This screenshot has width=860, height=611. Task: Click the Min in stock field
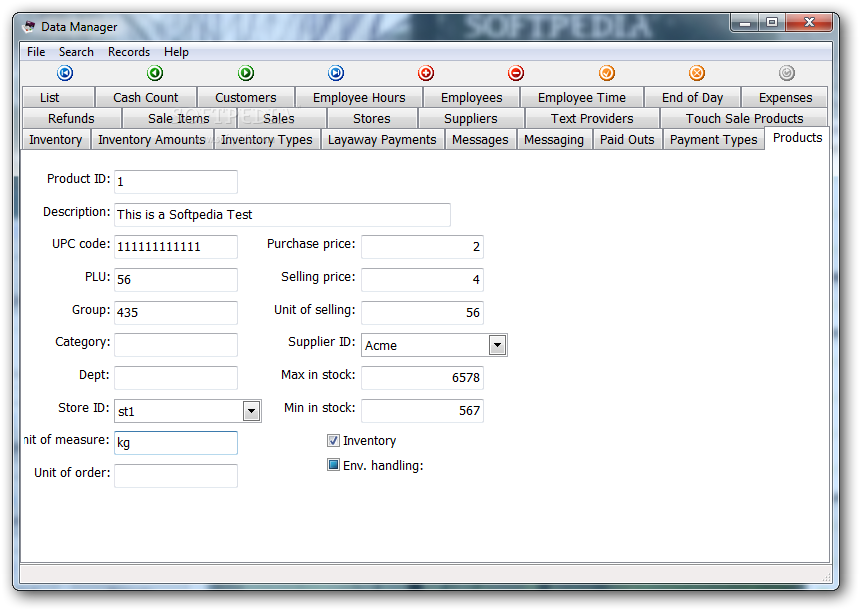tap(422, 410)
